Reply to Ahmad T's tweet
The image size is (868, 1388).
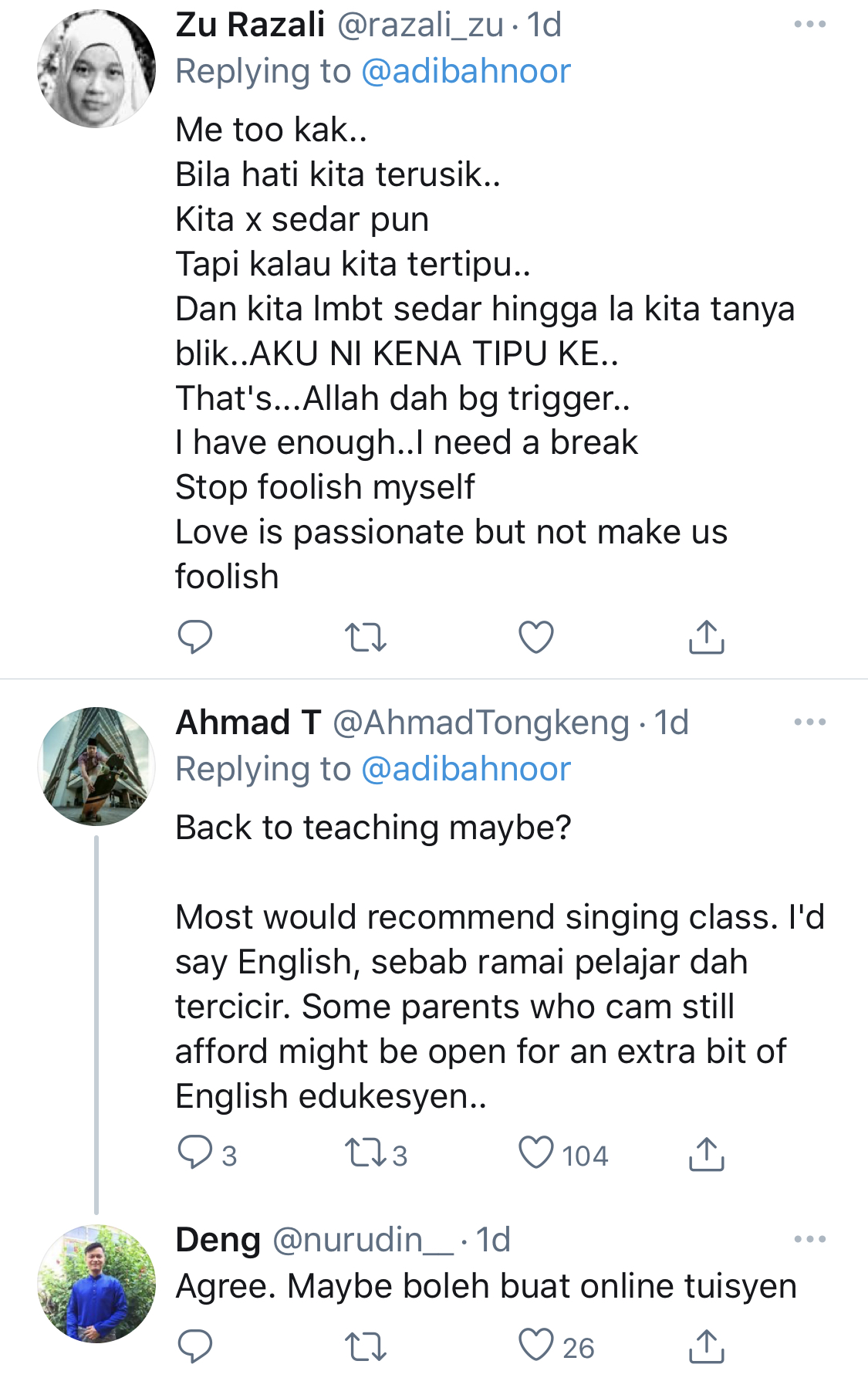pos(194,1153)
